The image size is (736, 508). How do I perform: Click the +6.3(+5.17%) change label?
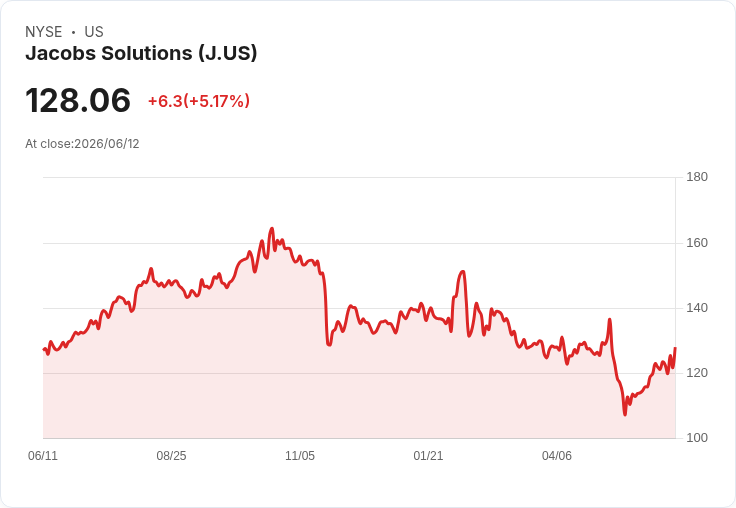point(199,101)
